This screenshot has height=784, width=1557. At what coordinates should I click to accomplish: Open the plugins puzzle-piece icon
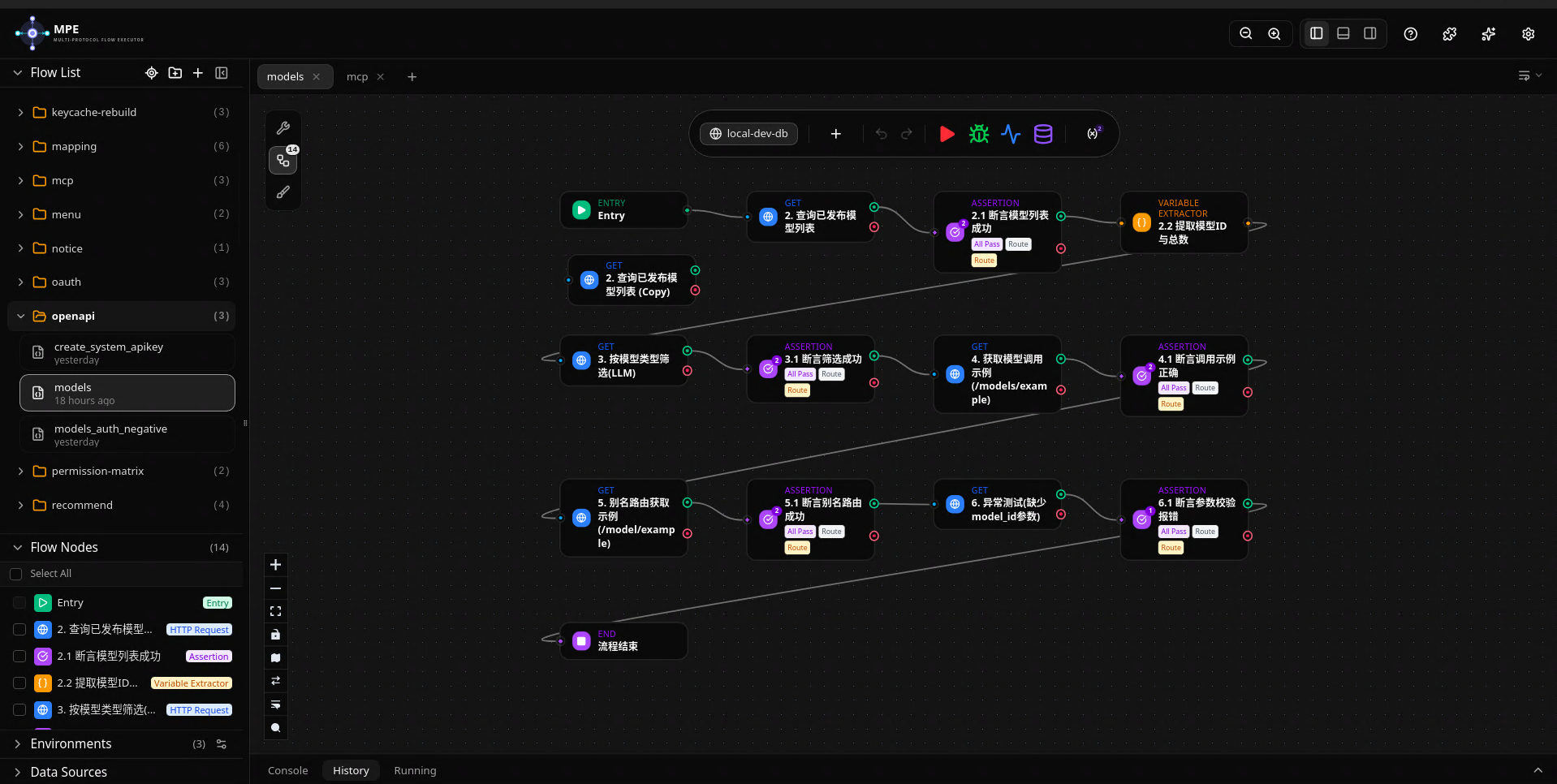[1450, 33]
